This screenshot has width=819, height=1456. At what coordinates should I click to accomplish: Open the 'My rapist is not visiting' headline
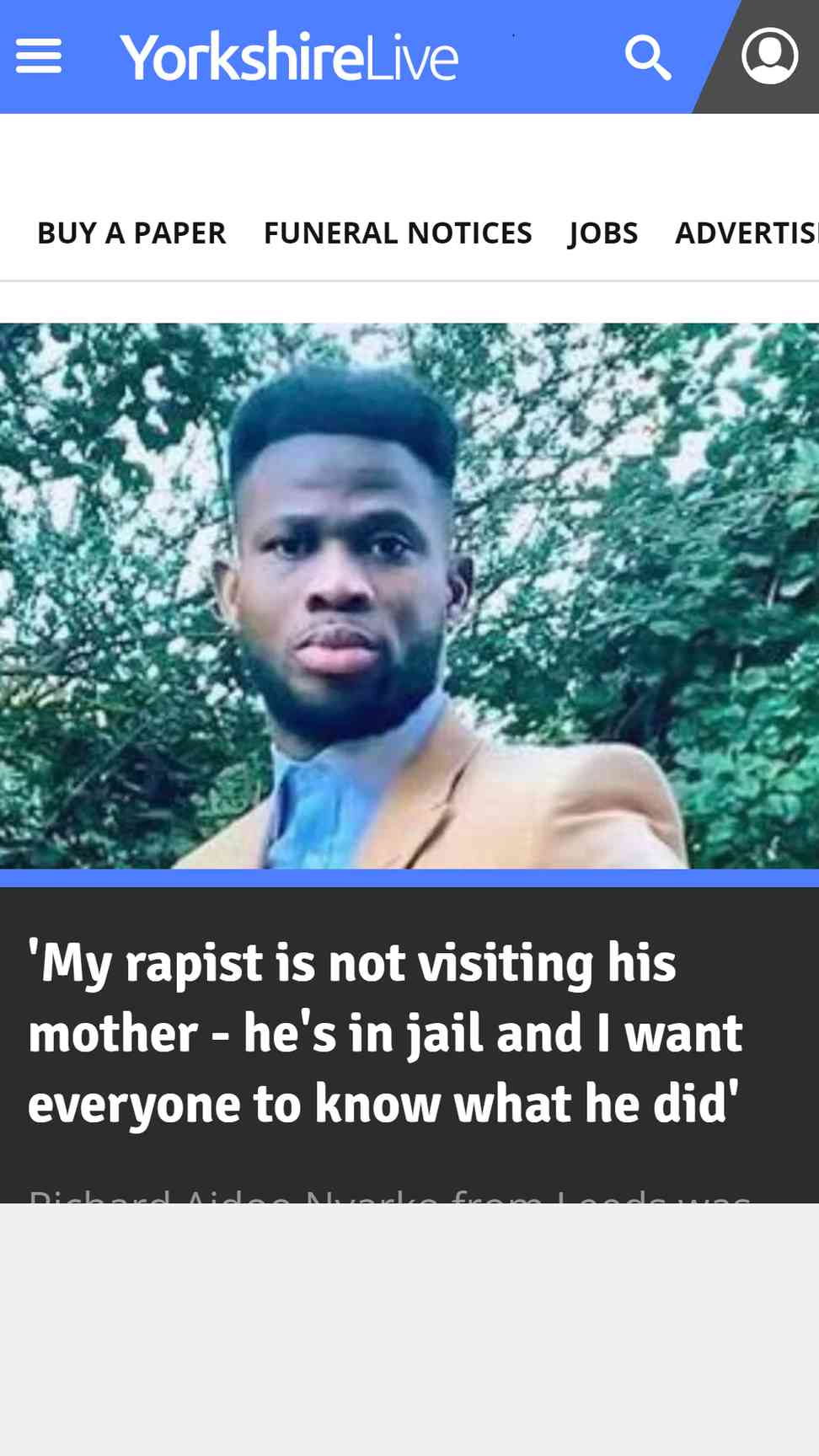pyautogui.click(x=385, y=1033)
